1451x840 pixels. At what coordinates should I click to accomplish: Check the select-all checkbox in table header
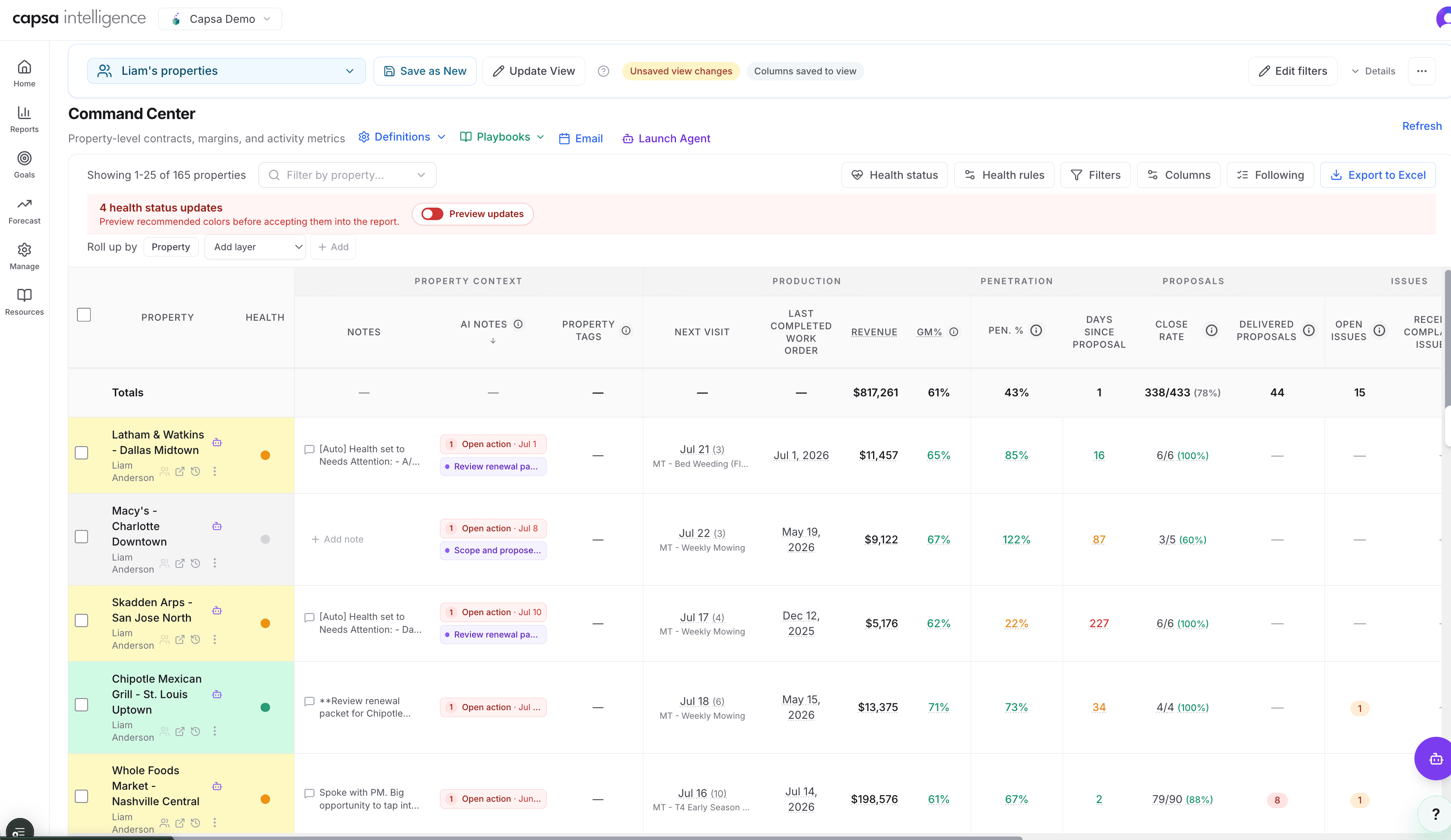pyautogui.click(x=83, y=314)
